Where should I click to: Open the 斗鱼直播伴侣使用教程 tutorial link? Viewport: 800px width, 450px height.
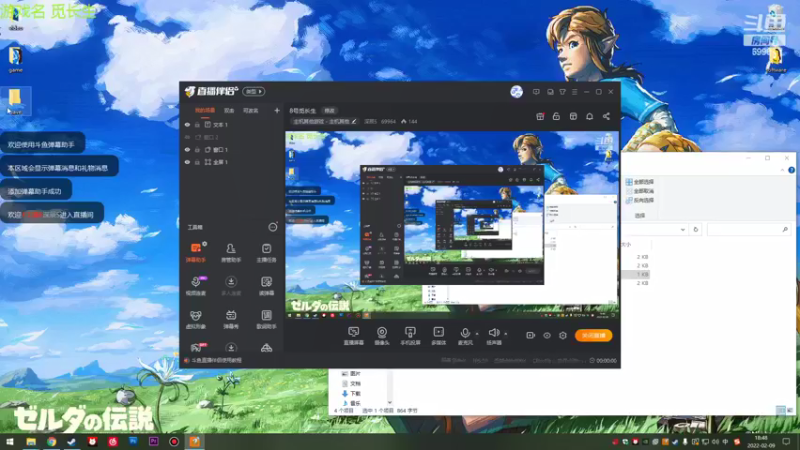coord(216,360)
